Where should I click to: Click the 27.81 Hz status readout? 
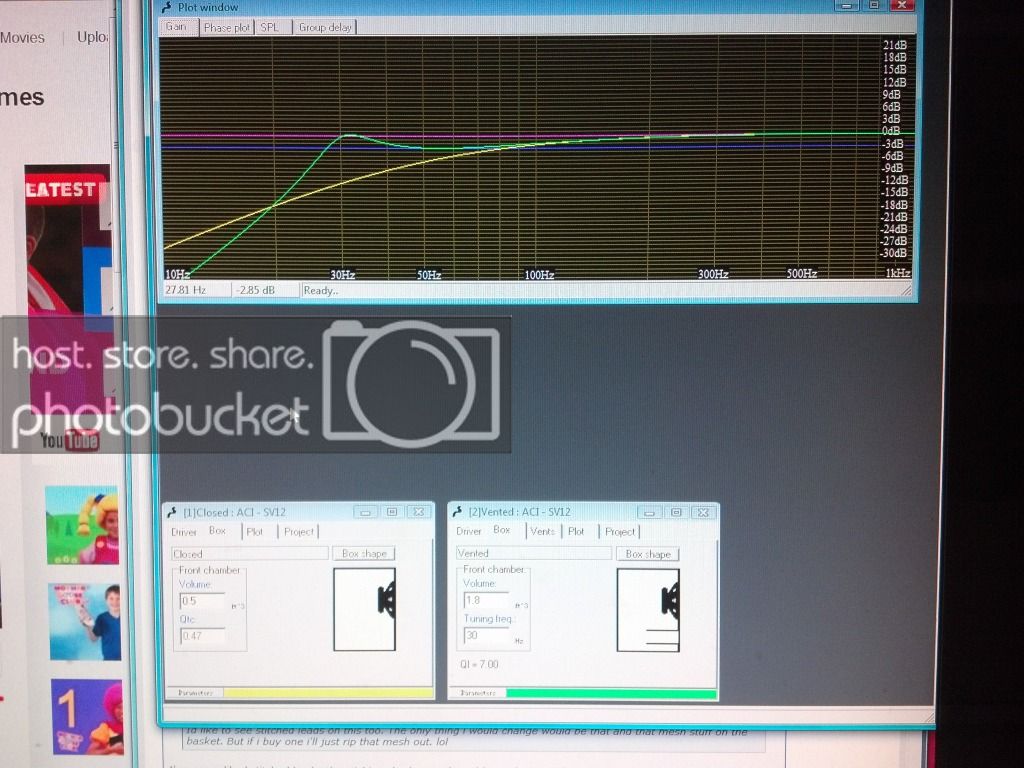coord(185,290)
